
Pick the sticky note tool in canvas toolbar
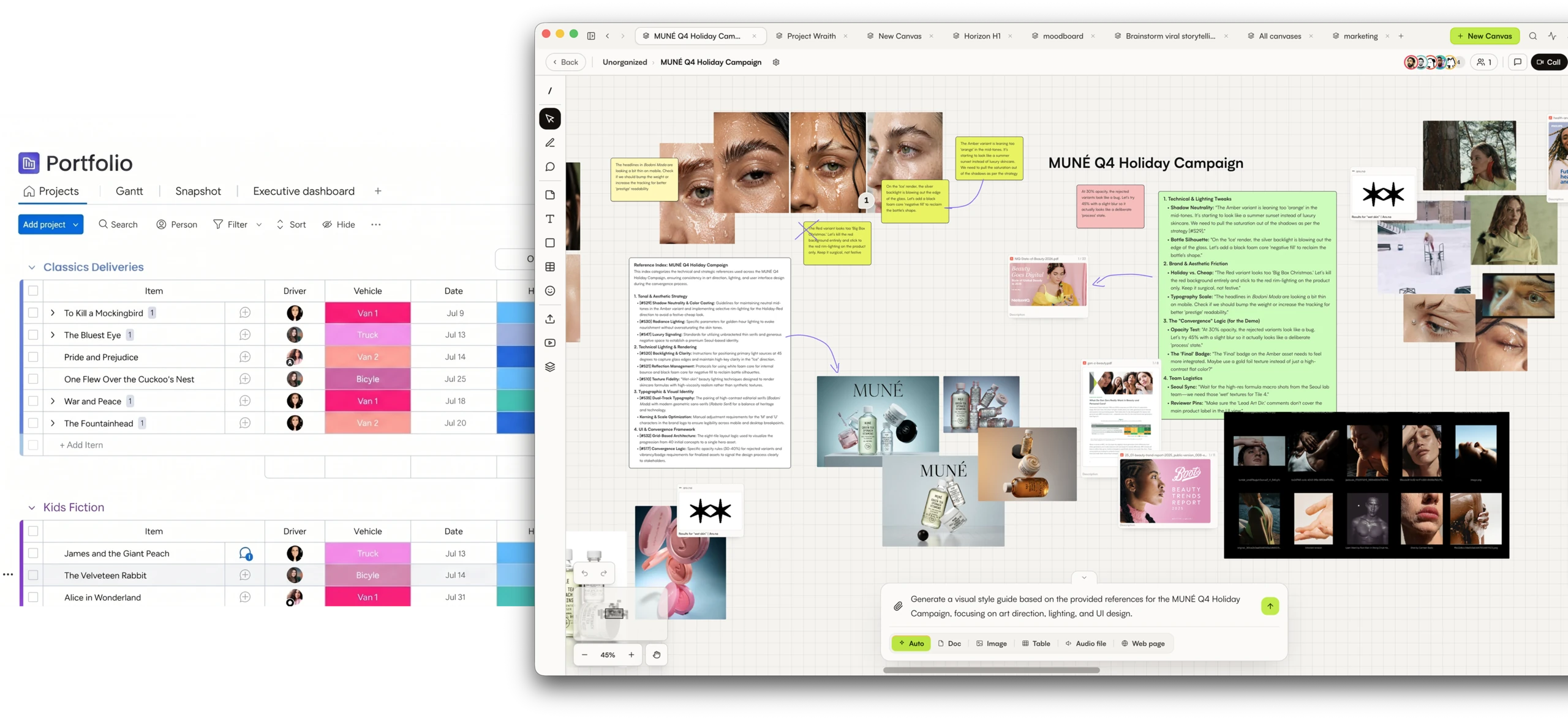point(549,195)
